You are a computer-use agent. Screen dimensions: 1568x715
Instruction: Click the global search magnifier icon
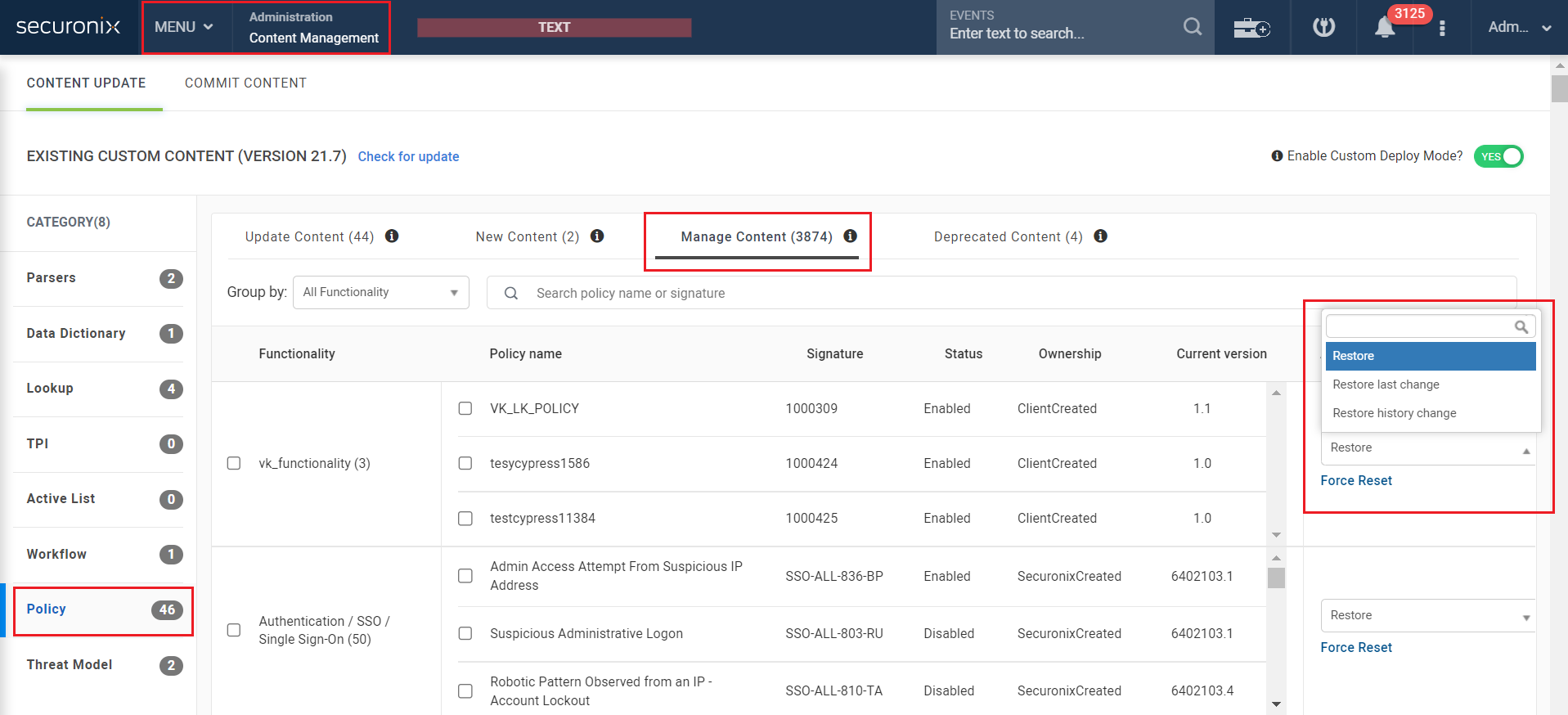pyautogui.click(x=1193, y=27)
